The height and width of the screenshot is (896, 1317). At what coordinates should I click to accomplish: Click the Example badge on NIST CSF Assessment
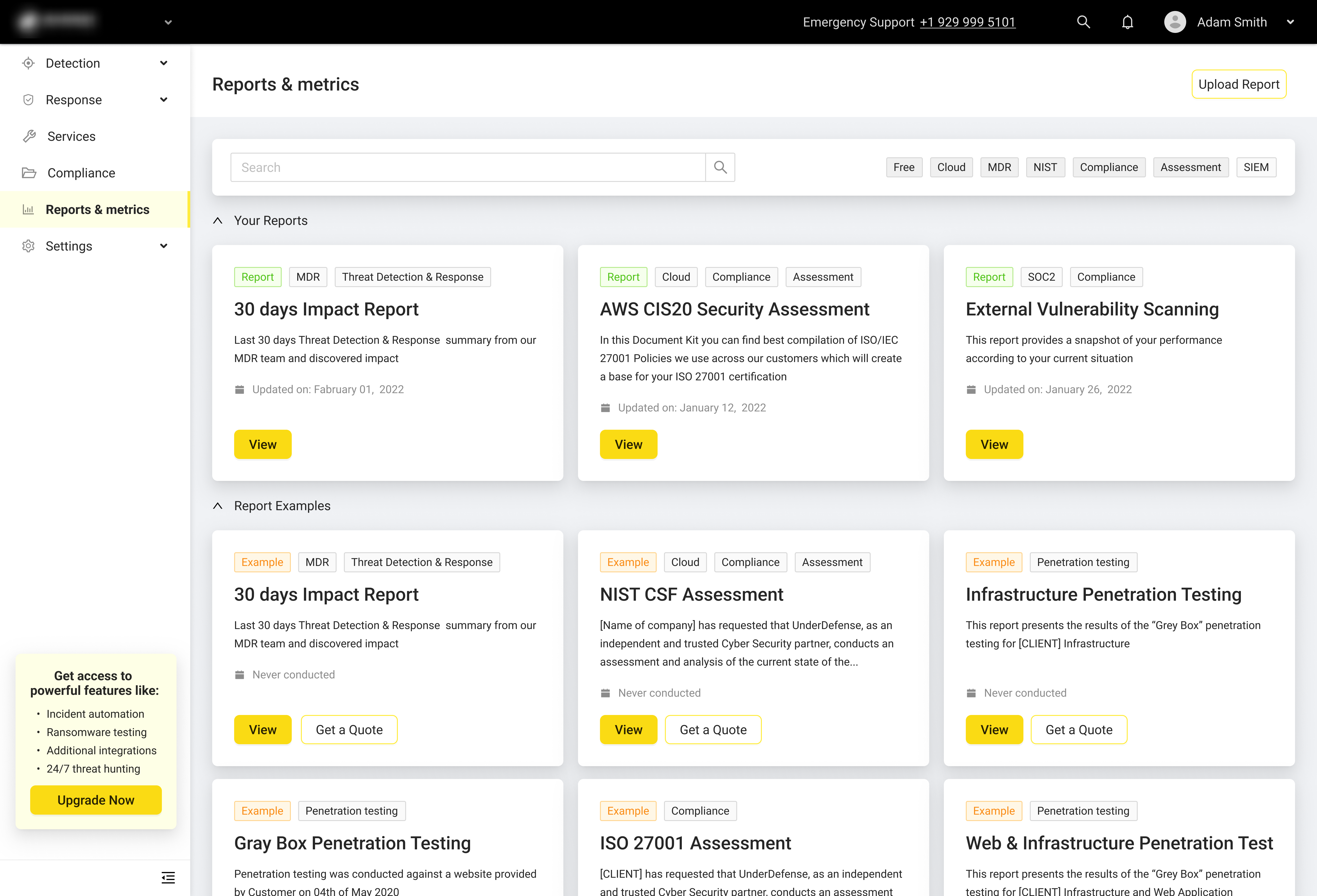pyautogui.click(x=628, y=563)
